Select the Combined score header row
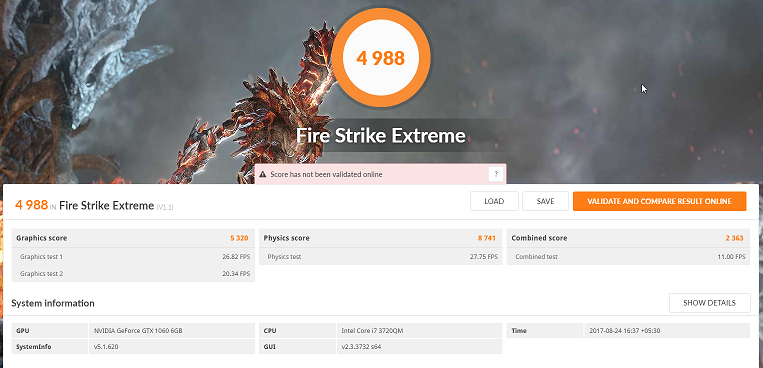Screen dimensions: 763x368 coord(628,238)
